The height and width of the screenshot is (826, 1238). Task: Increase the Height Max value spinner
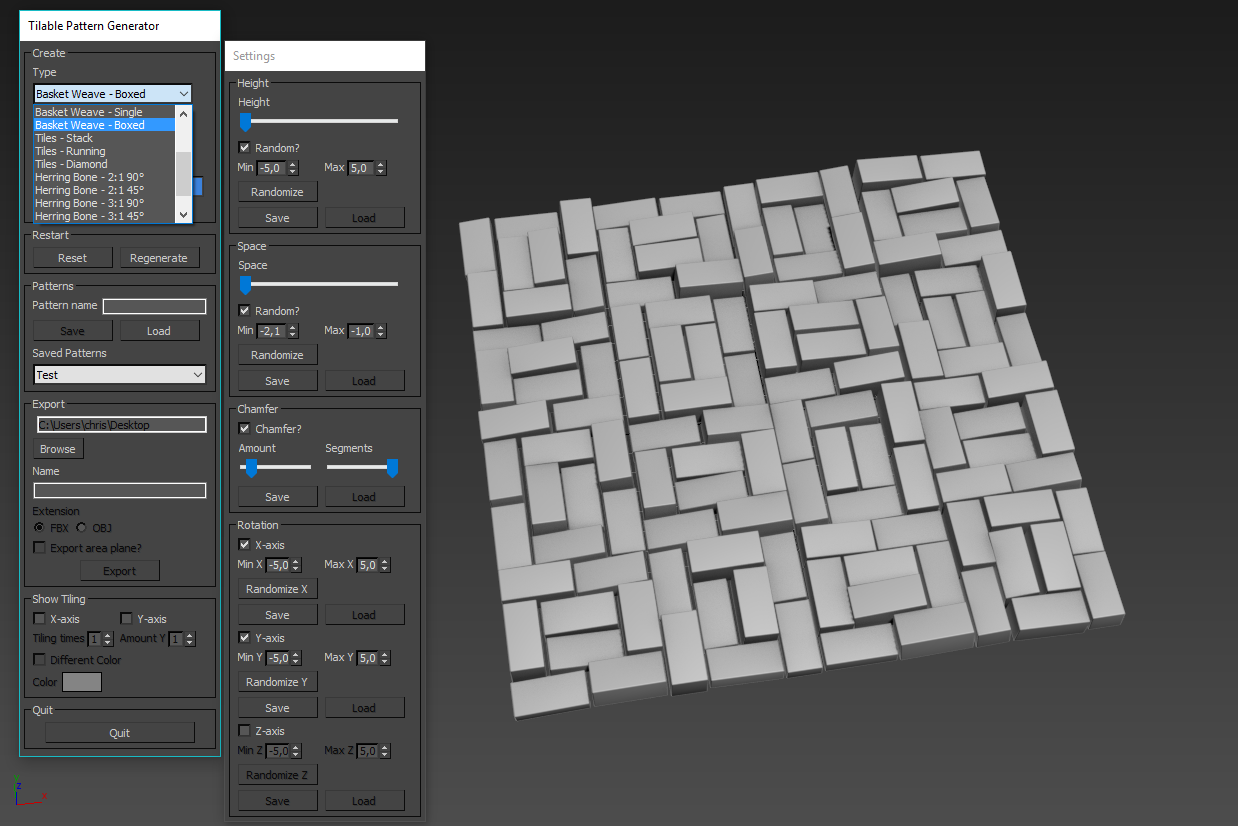click(381, 164)
